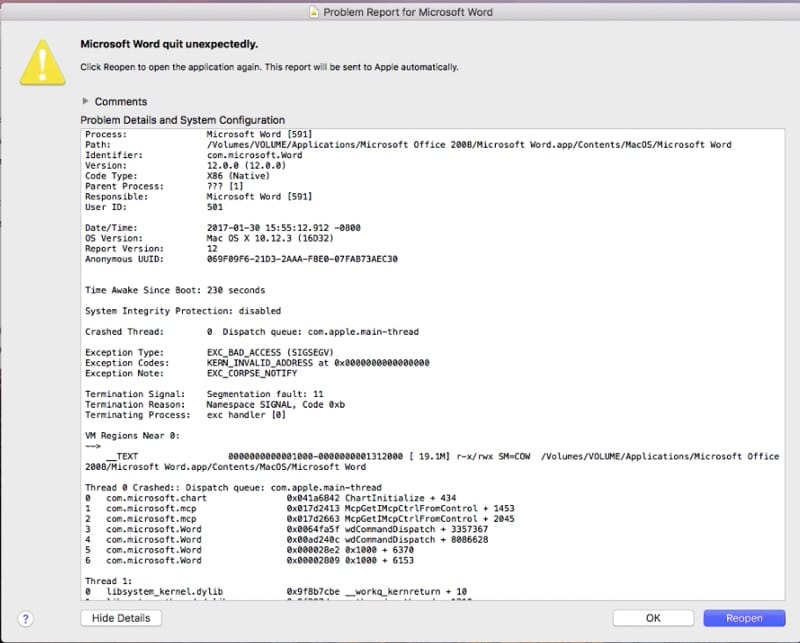Viewport: 800px width, 643px height.
Task: Click the window title 'Problem Report for Microsoft Word'
Action: (x=410, y=12)
